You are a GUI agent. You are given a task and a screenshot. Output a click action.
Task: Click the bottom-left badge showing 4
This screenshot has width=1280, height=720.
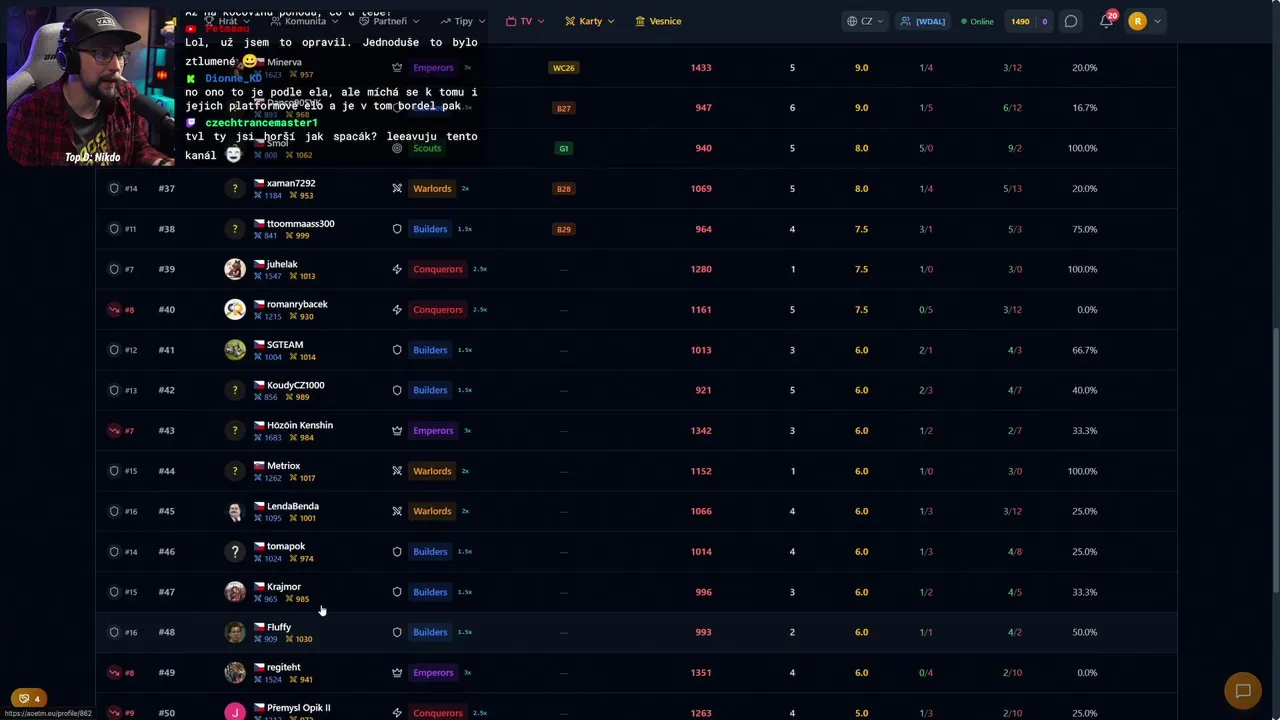click(x=30, y=699)
